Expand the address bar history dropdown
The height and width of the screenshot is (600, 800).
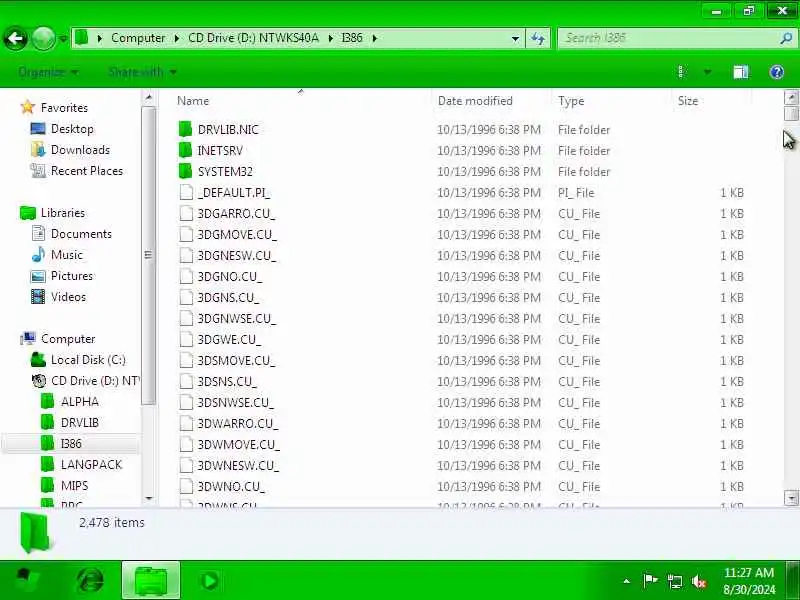[x=515, y=38]
